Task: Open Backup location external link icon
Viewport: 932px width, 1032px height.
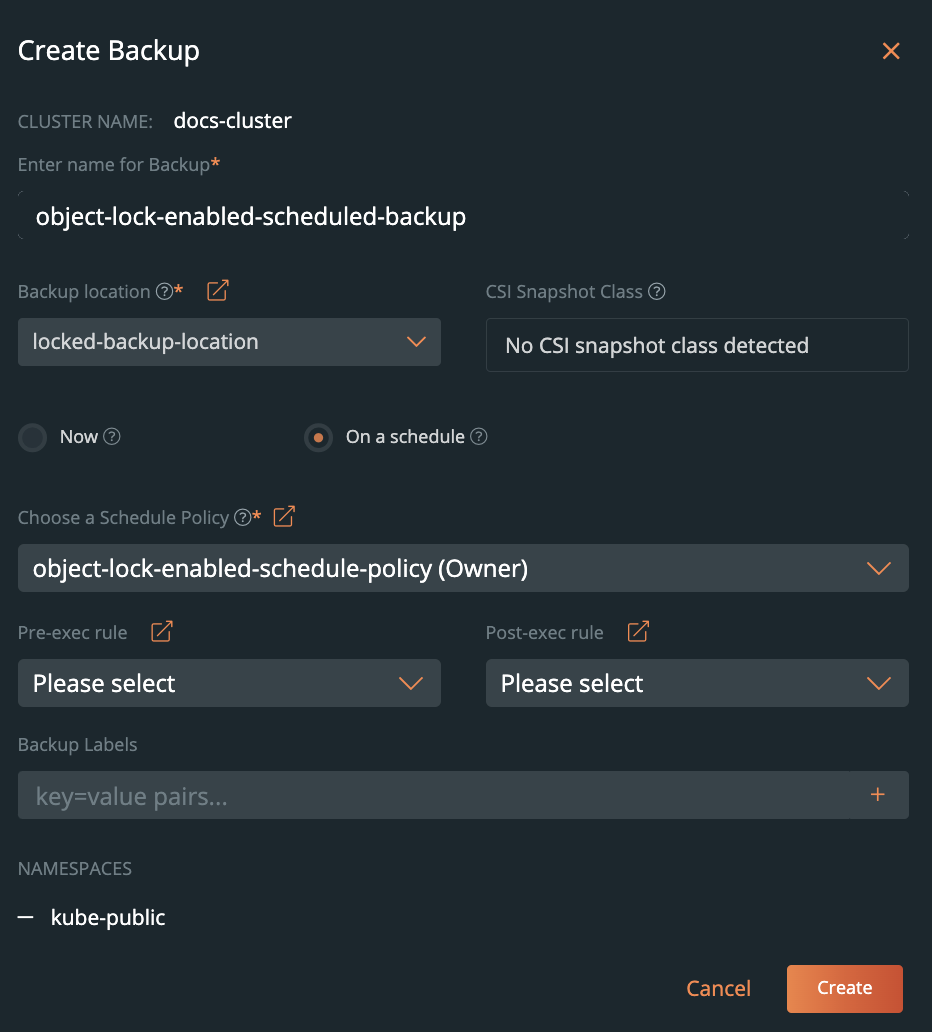Action: (x=218, y=291)
